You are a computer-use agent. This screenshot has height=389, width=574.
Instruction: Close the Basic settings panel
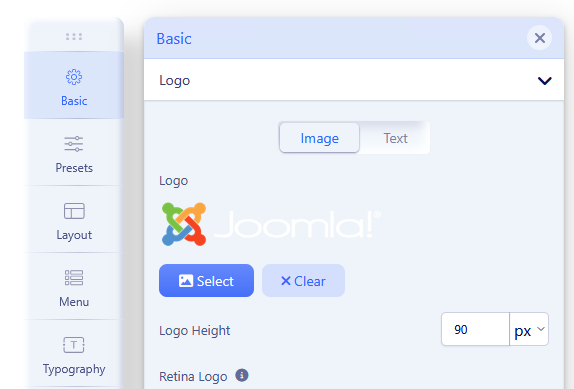[540, 38]
